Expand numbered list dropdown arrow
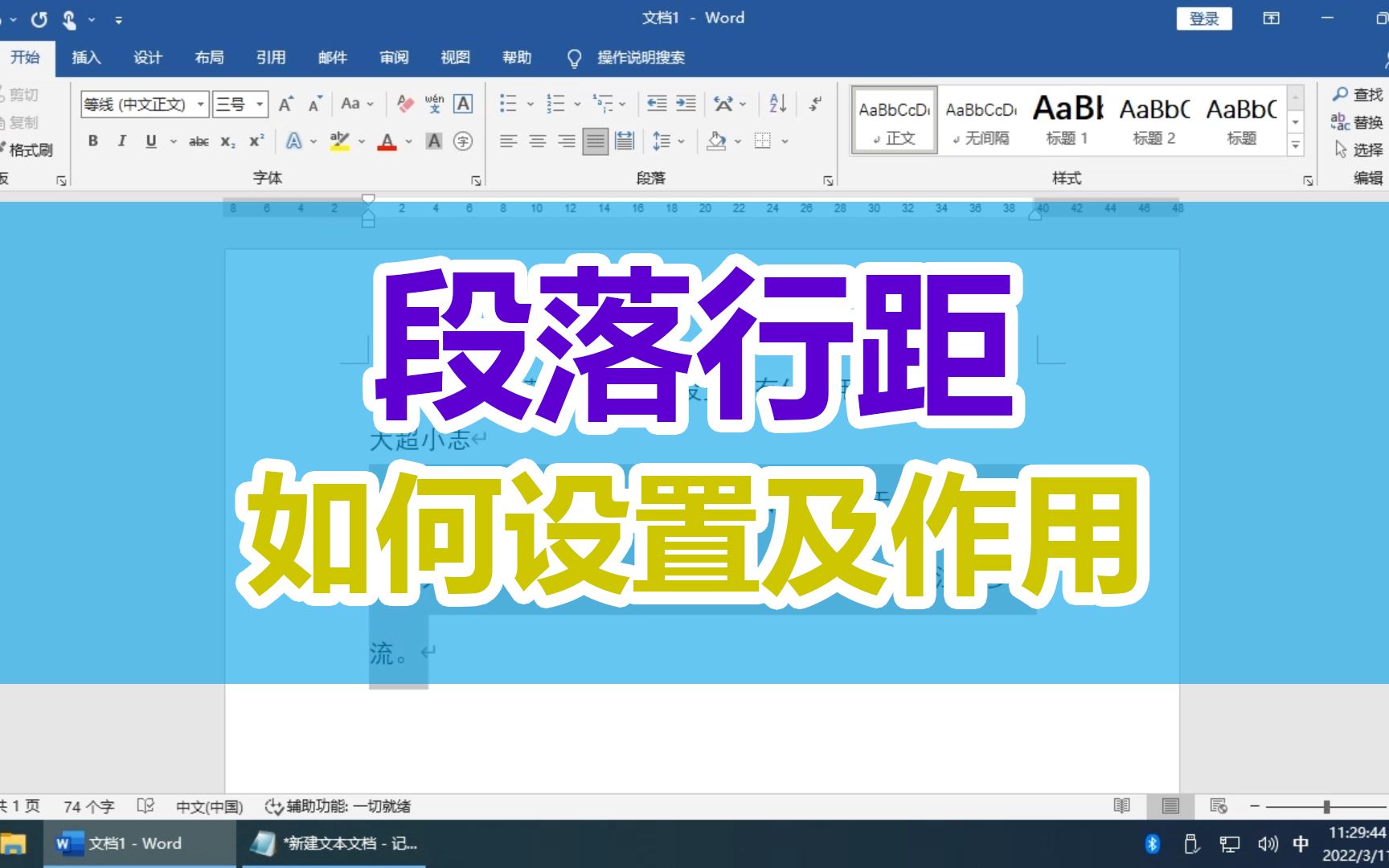1389x868 pixels. tap(577, 104)
